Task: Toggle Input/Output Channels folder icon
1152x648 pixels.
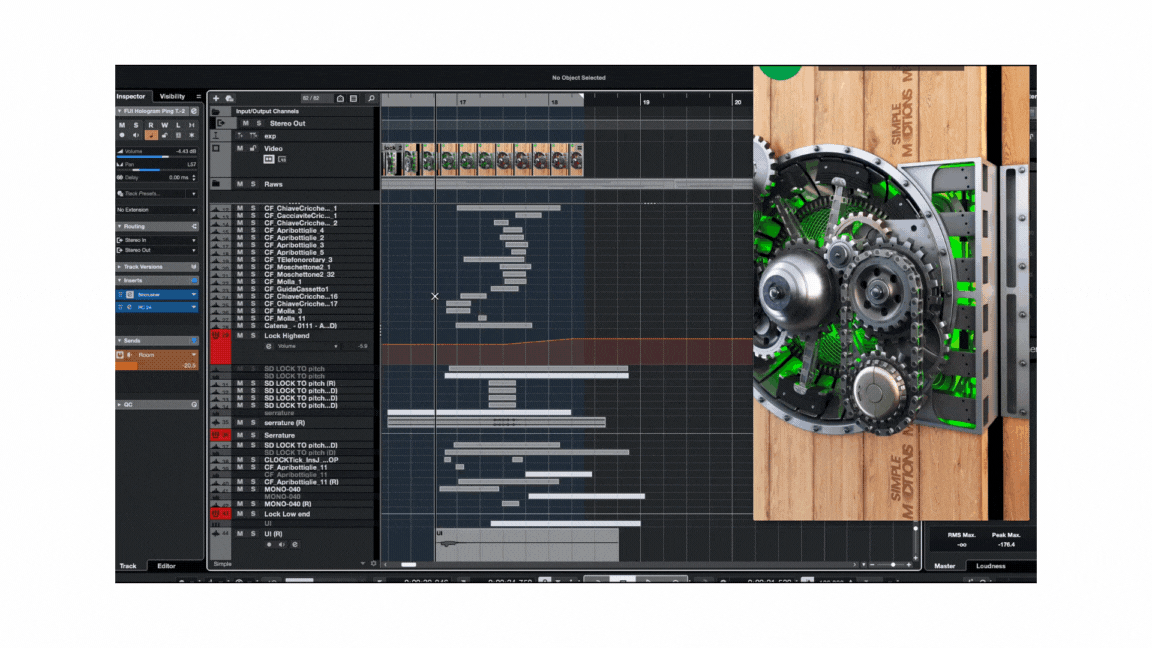Action: pyautogui.click(x=216, y=112)
